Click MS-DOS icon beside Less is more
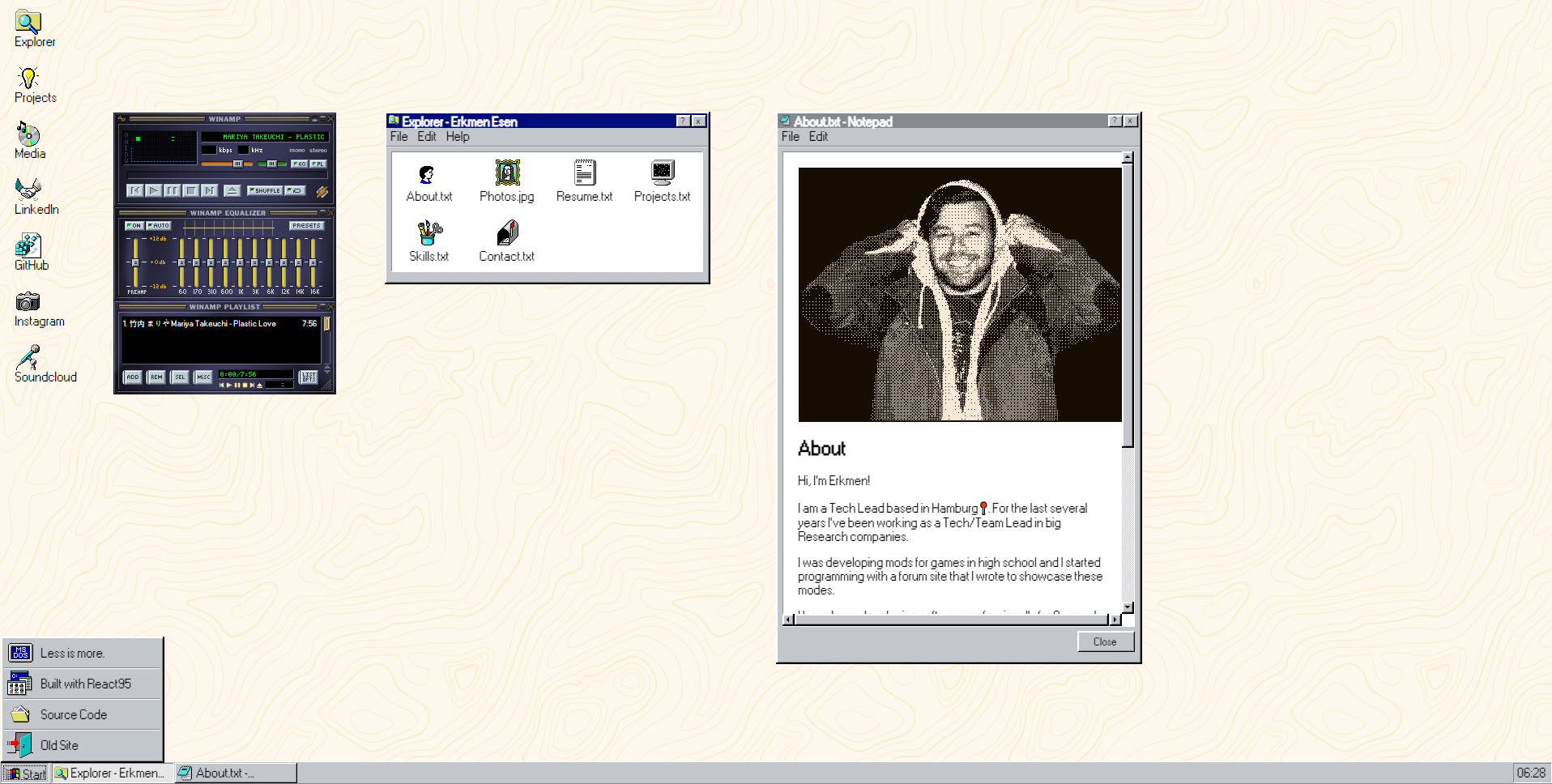Screen dimensions: 1552x784 [20, 653]
